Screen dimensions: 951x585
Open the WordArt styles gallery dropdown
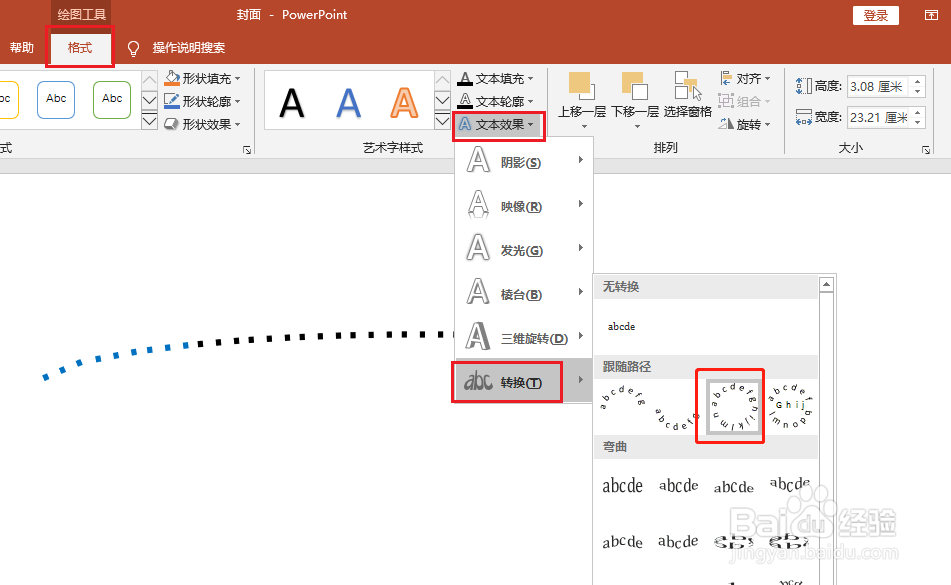coord(442,119)
